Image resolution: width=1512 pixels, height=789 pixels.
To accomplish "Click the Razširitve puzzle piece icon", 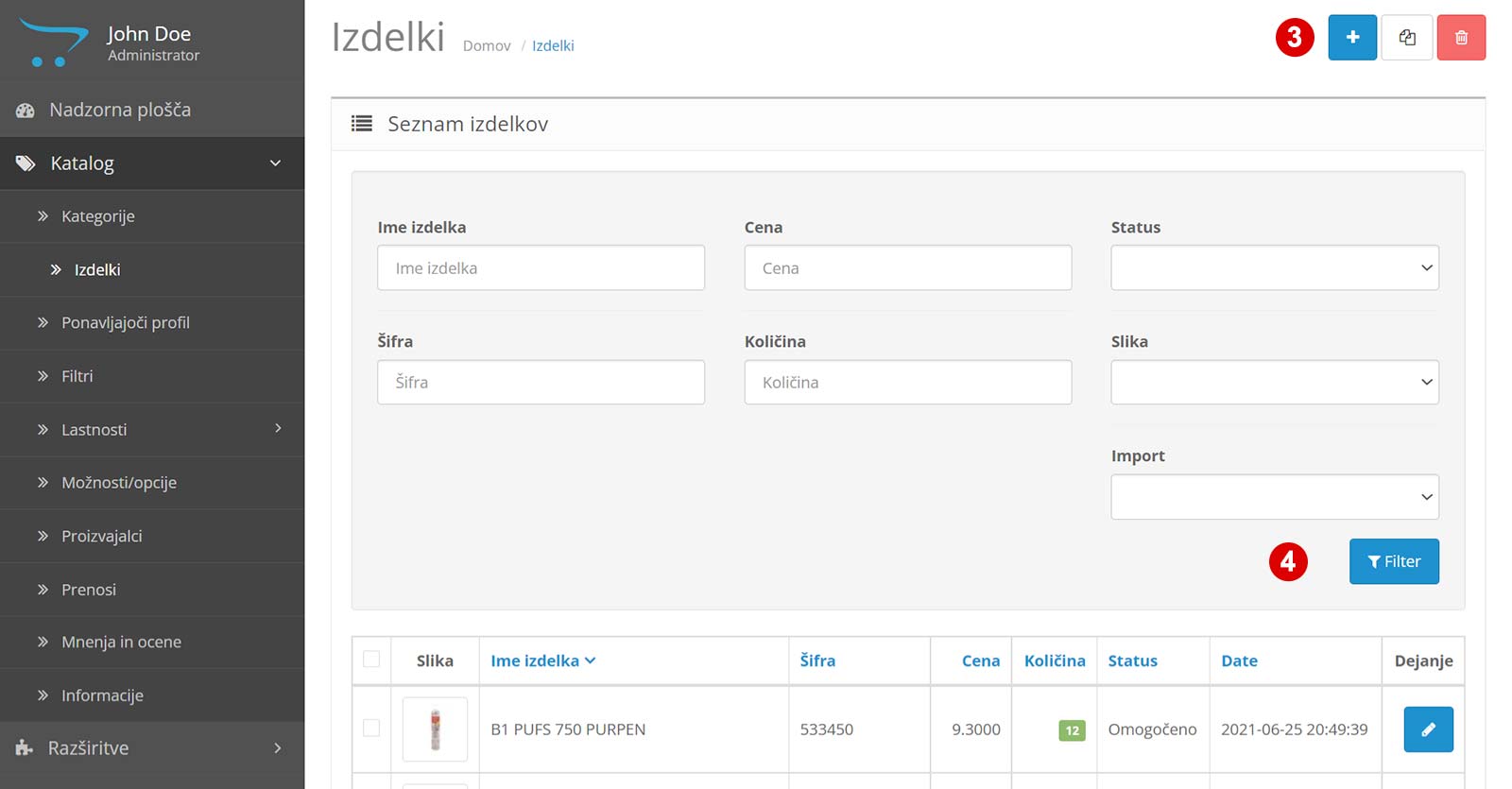I will (25, 748).
